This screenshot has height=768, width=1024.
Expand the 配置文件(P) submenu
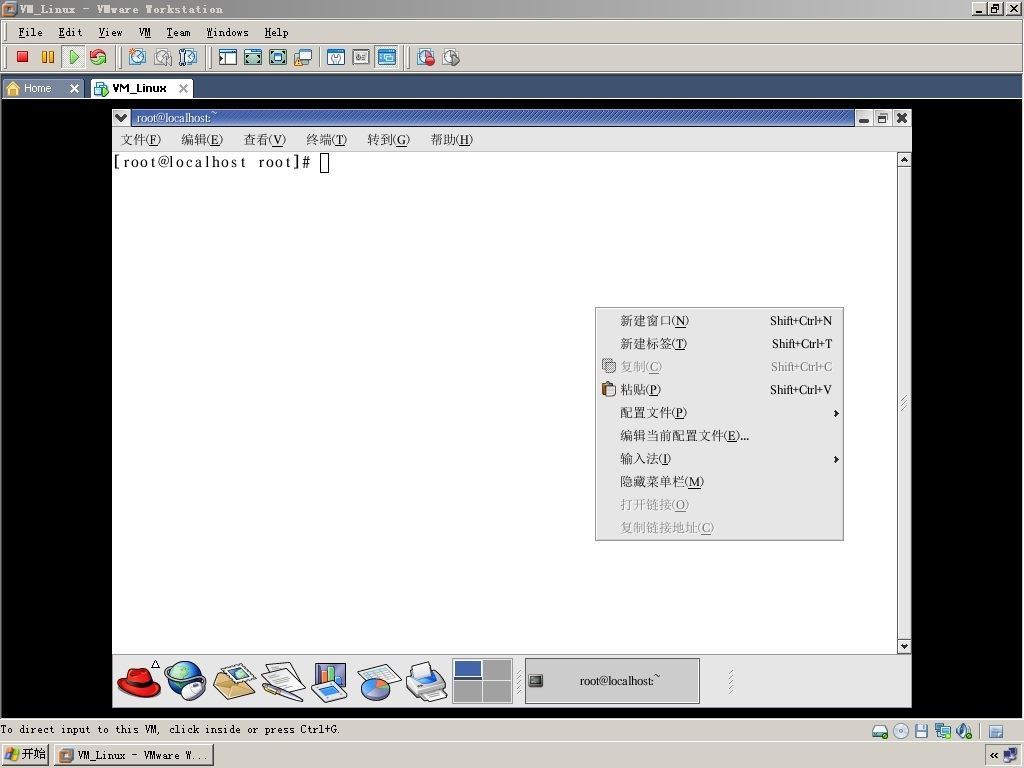[x=720, y=413]
